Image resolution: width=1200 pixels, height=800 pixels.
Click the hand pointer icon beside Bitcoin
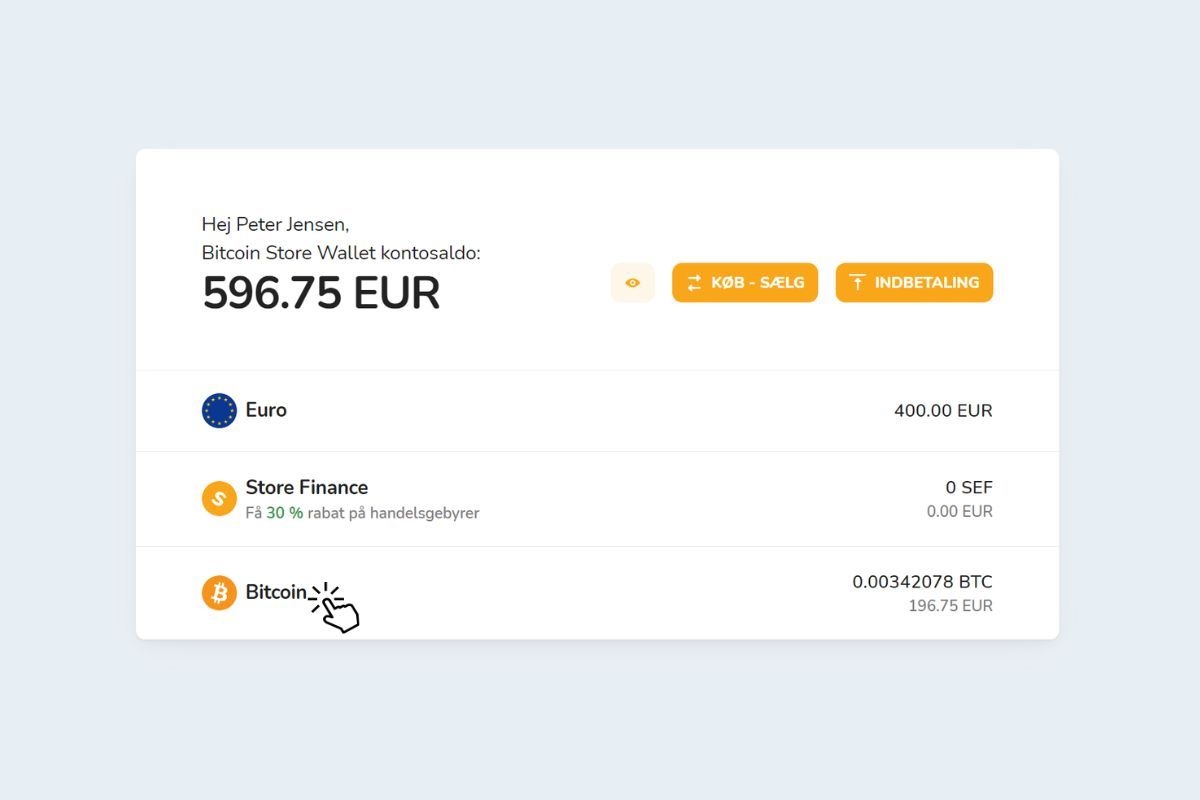coord(336,609)
